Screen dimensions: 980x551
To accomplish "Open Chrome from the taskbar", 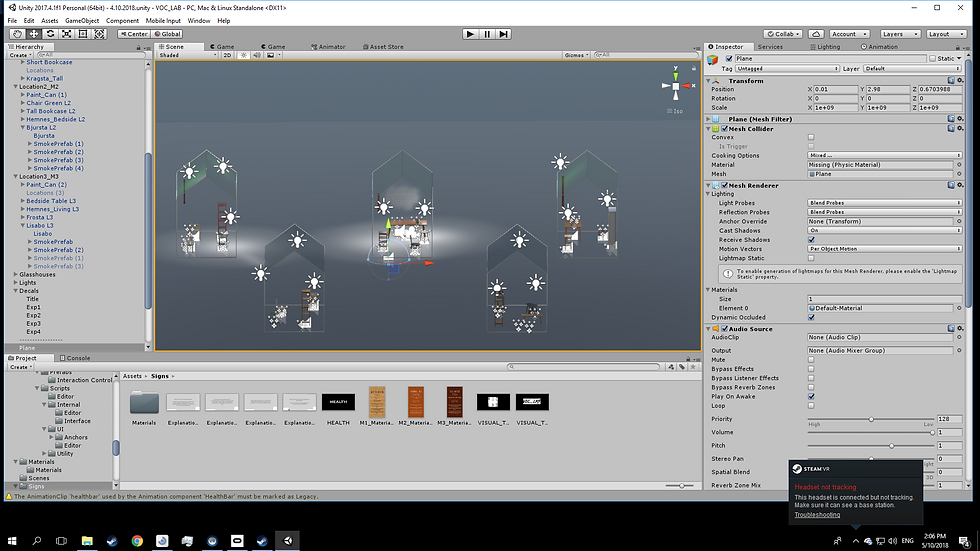I will pos(137,540).
